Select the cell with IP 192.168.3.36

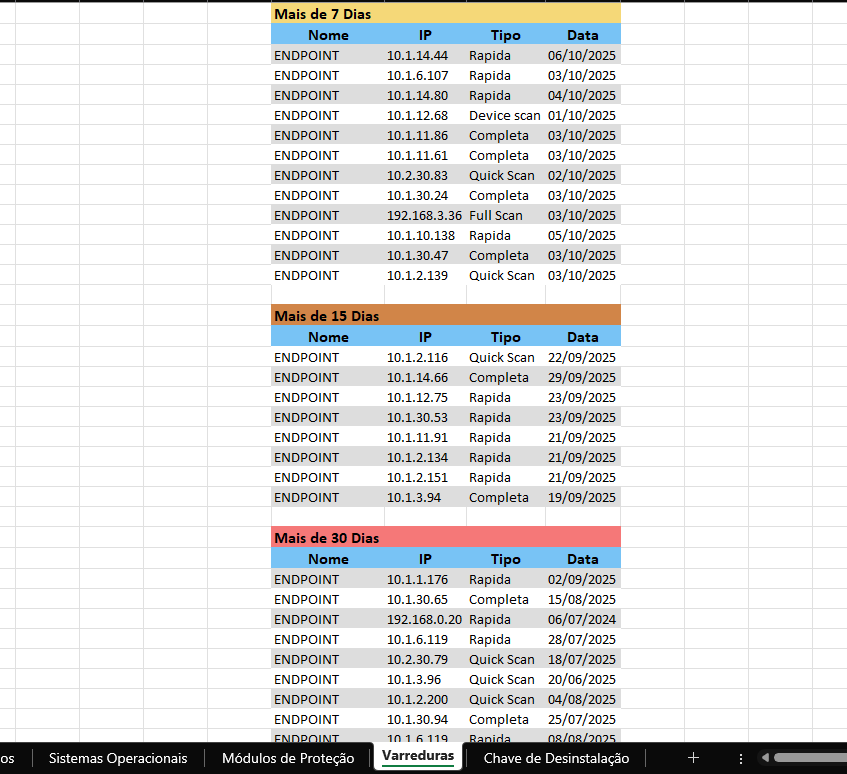click(x=424, y=215)
